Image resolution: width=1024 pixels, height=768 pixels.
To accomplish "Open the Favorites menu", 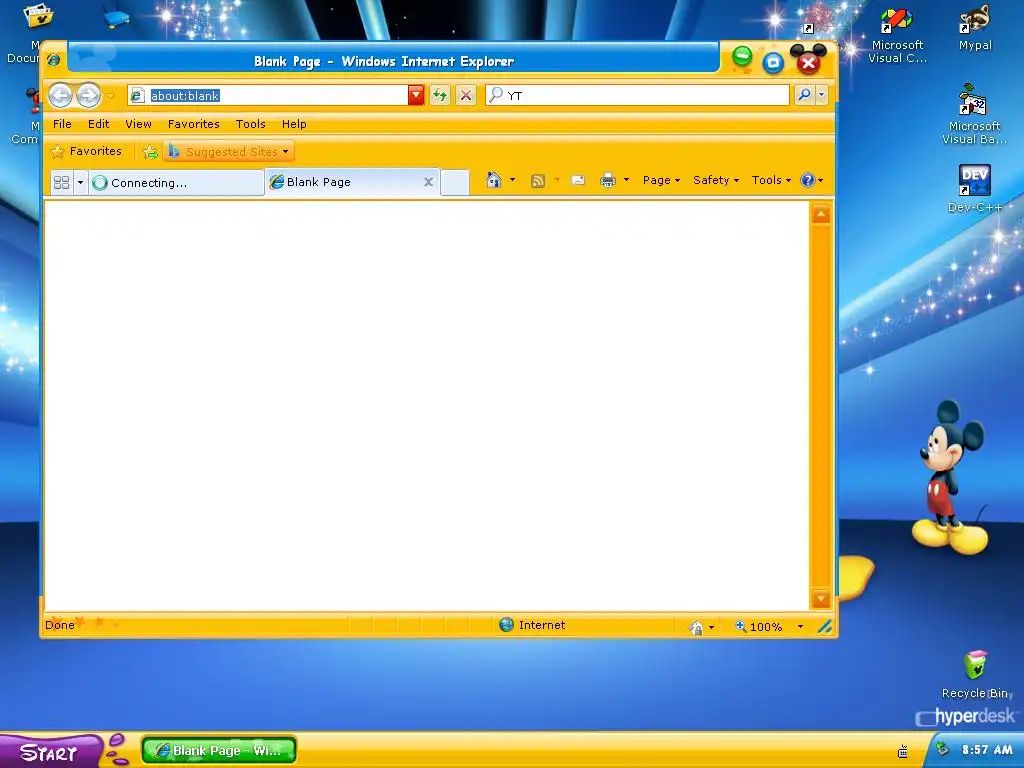I will (193, 124).
